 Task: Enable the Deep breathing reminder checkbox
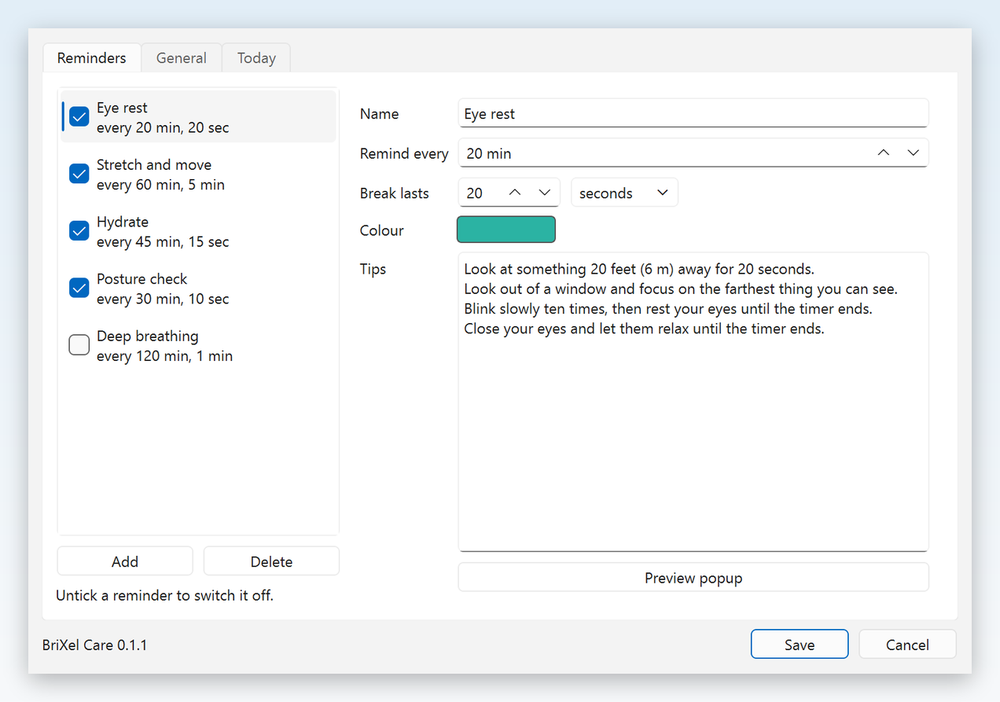(x=79, y=345)
